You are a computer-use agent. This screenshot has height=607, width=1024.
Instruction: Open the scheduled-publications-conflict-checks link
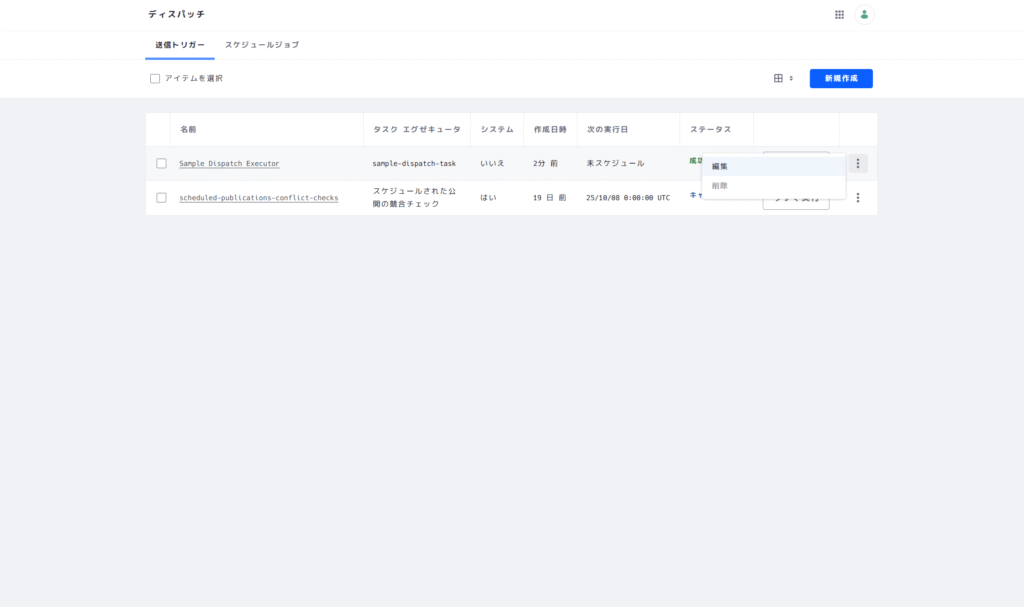pos(258,198)
